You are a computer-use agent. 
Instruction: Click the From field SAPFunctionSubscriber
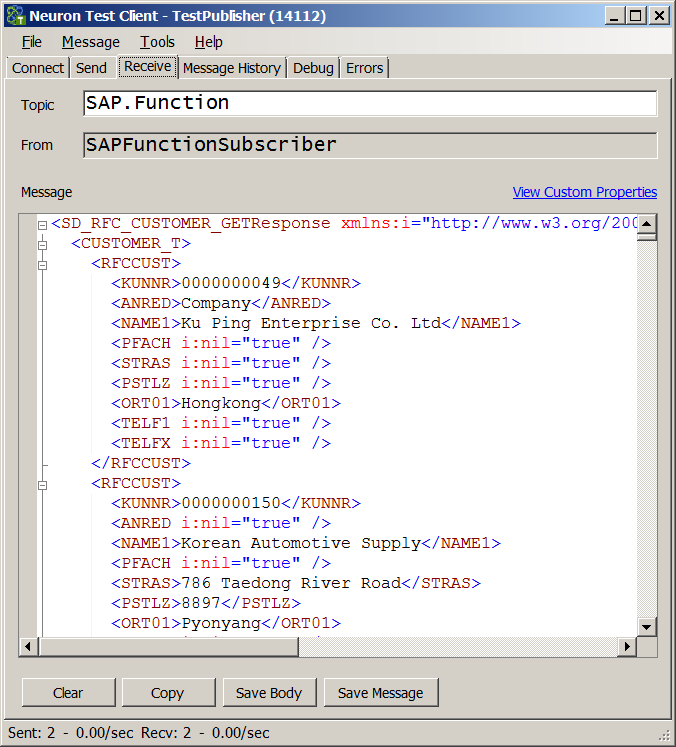click(370, 145)
